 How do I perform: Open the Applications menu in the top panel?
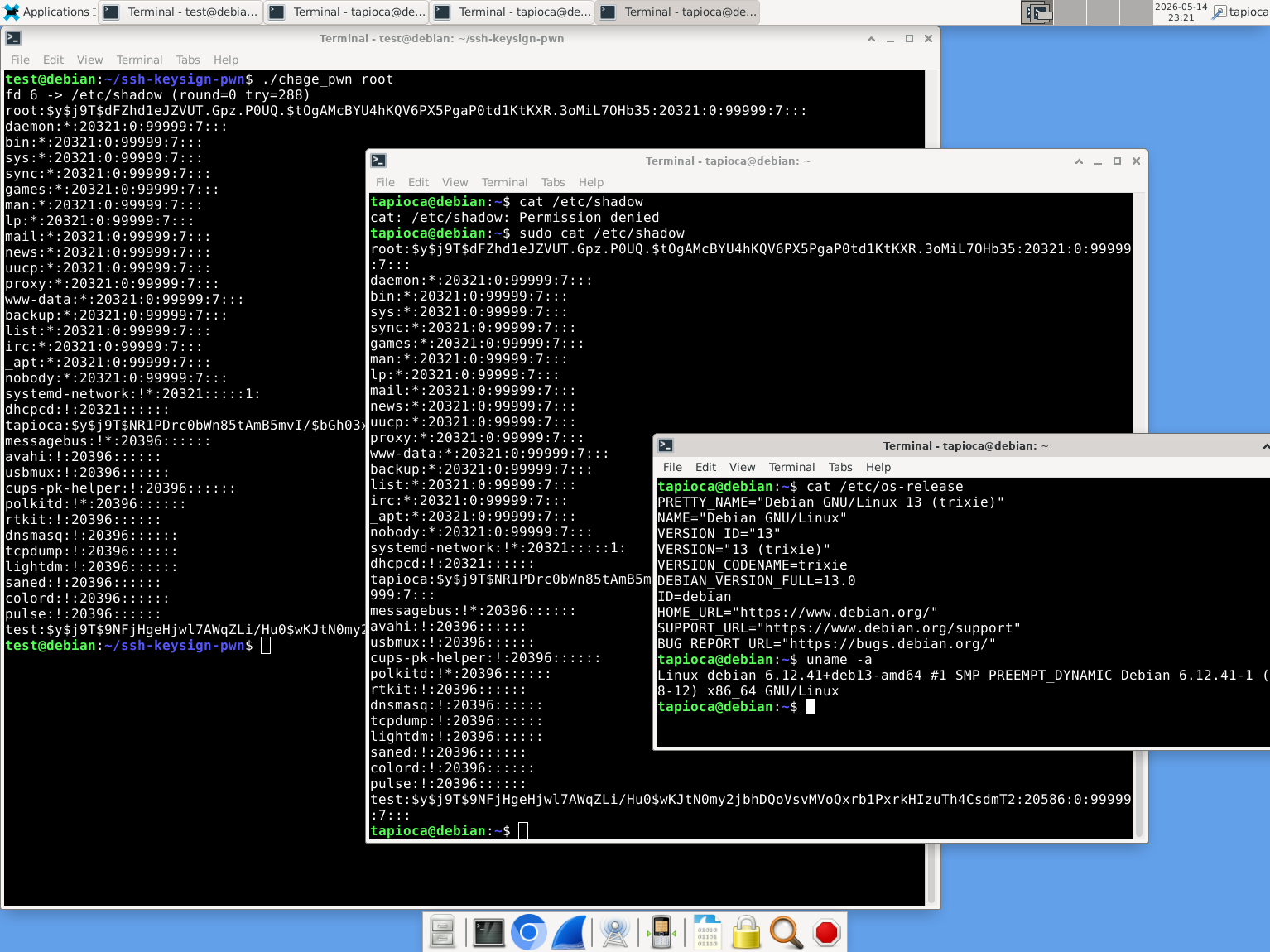coord(46,12)
